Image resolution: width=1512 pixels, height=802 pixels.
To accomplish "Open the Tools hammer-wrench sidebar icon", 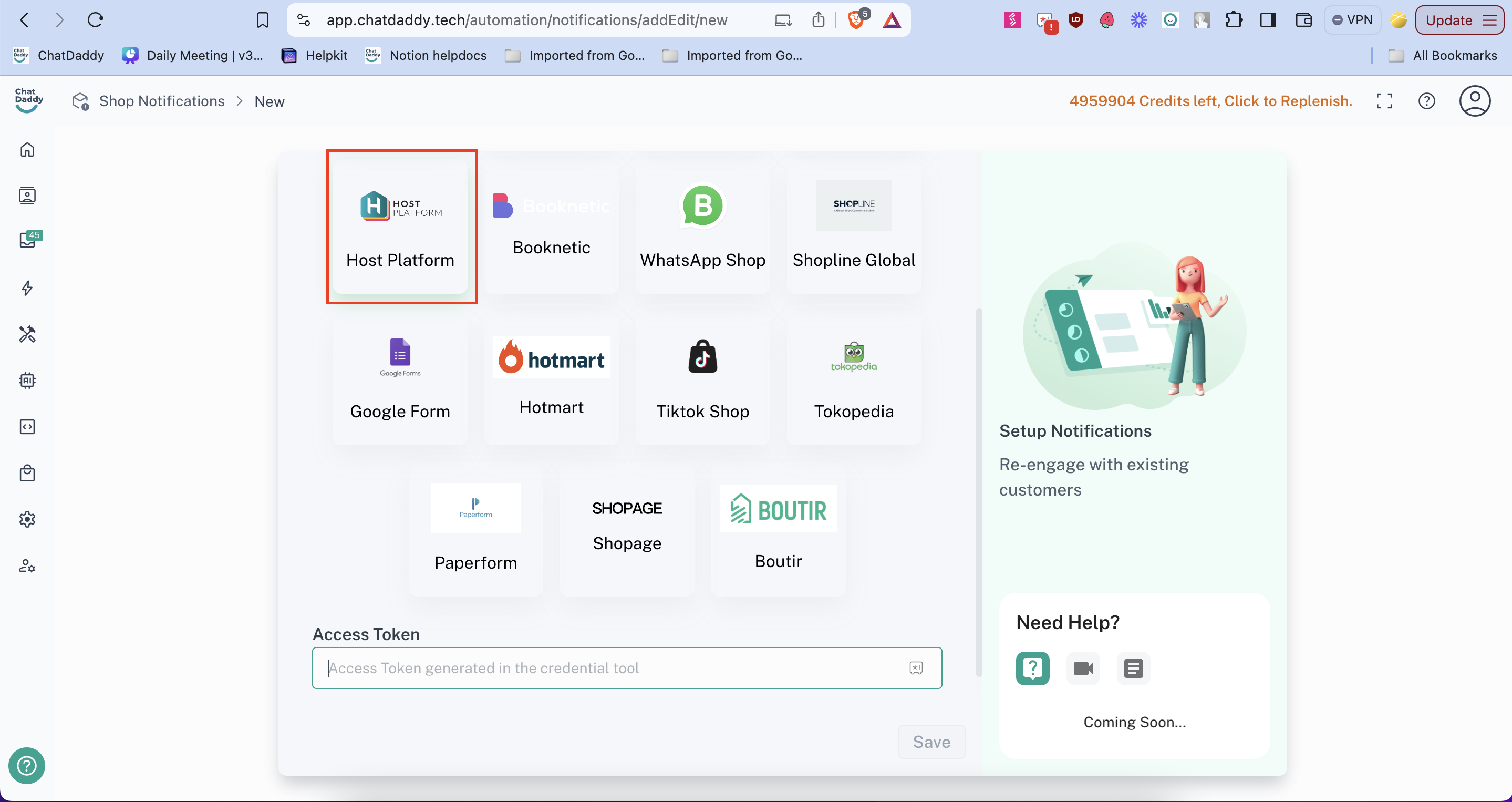I will tap(27, 334).
